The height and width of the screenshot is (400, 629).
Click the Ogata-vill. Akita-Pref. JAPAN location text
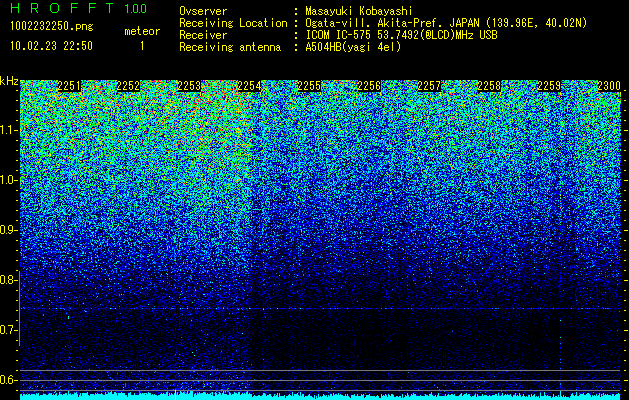446,23
